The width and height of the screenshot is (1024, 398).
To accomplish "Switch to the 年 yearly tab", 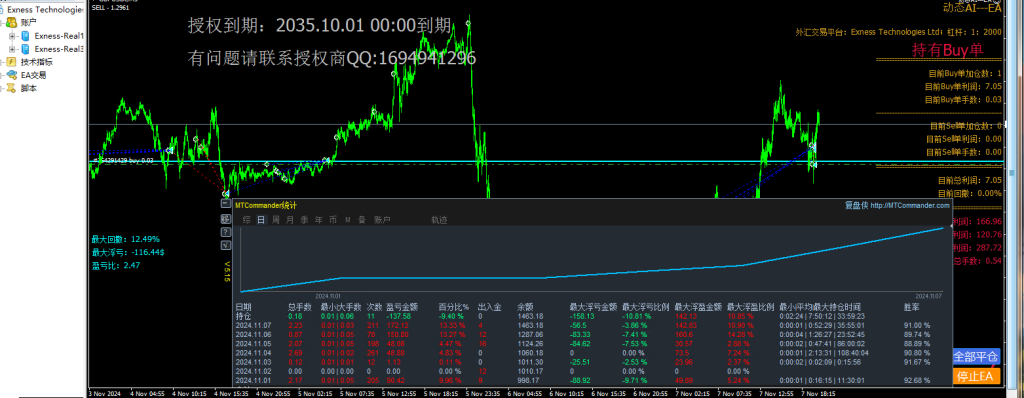I will pyautogui.click(x=319, y=220).
